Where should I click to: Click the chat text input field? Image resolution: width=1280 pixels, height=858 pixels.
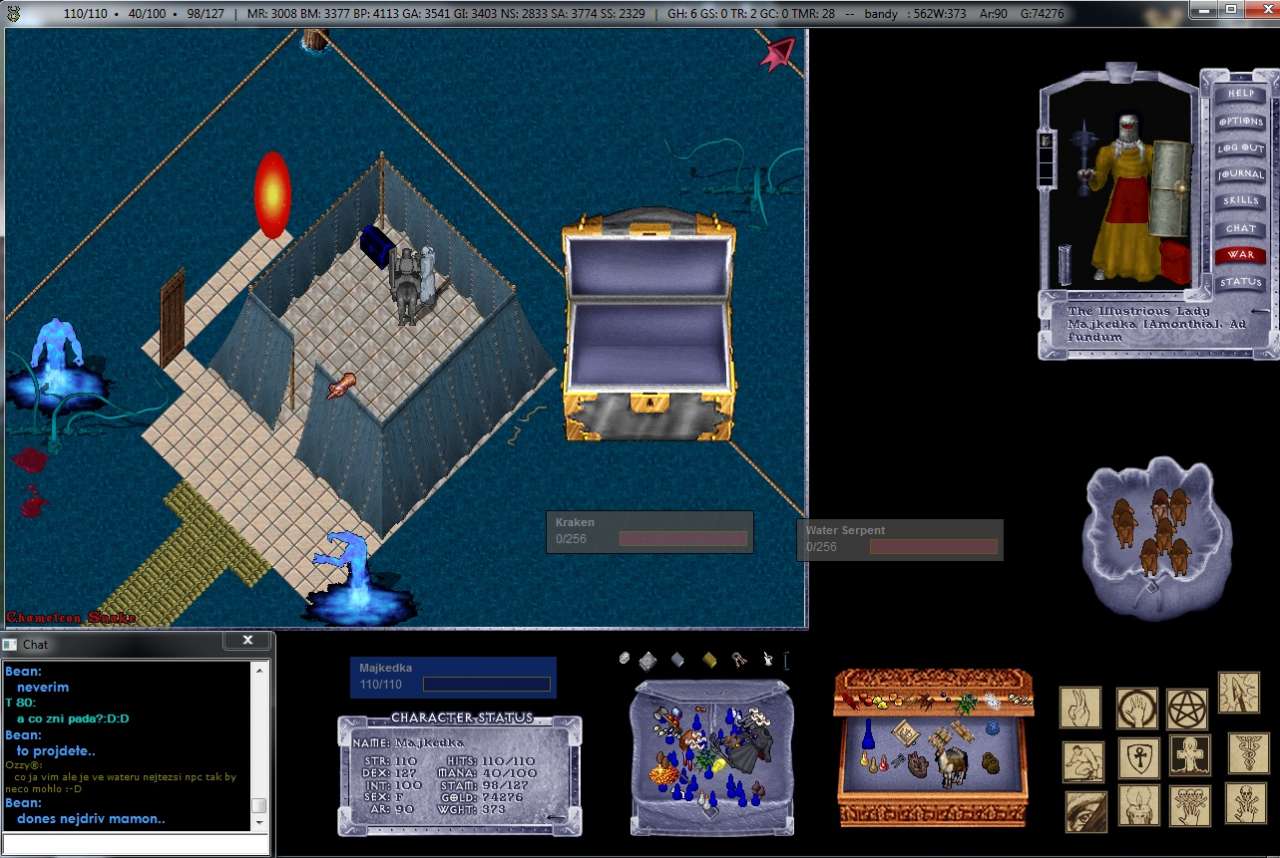point(136,844)
